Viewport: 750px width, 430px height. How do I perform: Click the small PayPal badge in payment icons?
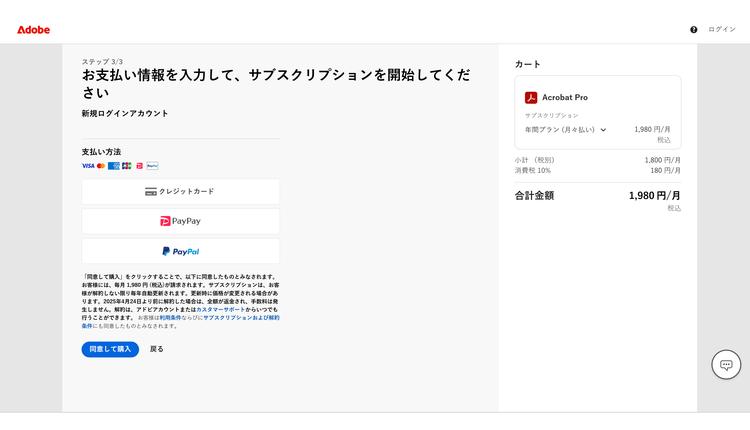pos(153,166)
